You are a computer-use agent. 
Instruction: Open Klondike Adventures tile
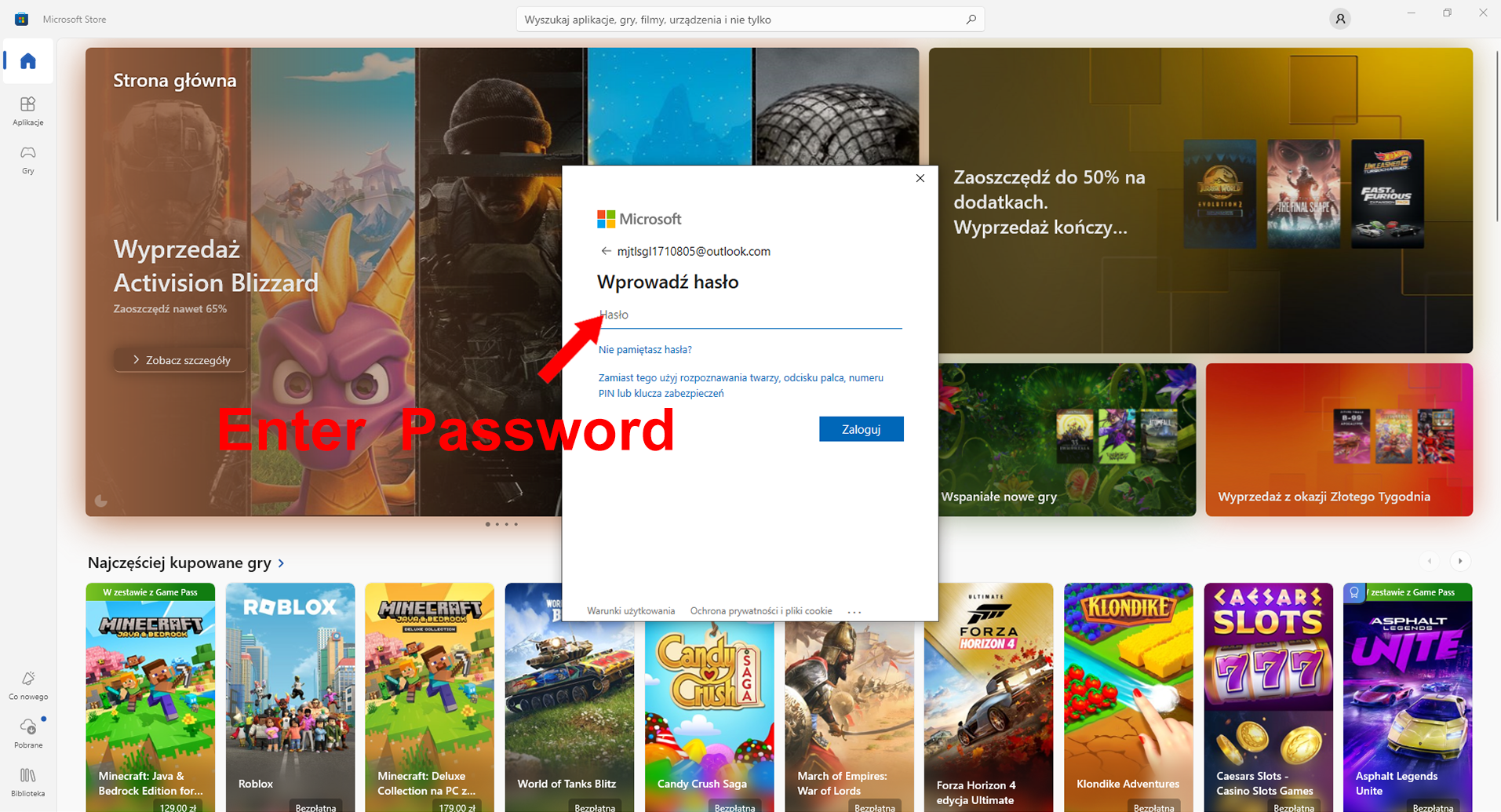click(x=1128, y=697)
